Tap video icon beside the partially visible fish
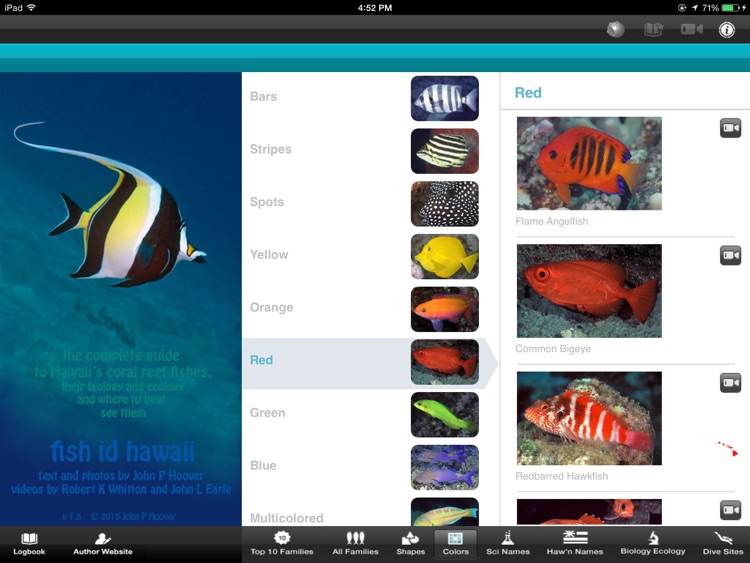 [x=730, y=510]
